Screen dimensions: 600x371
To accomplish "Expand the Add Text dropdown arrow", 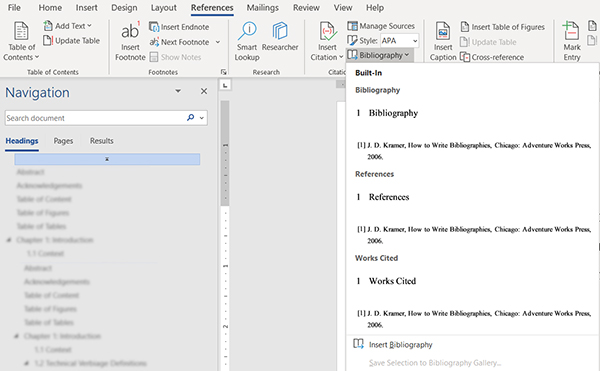I will point(89,26).
